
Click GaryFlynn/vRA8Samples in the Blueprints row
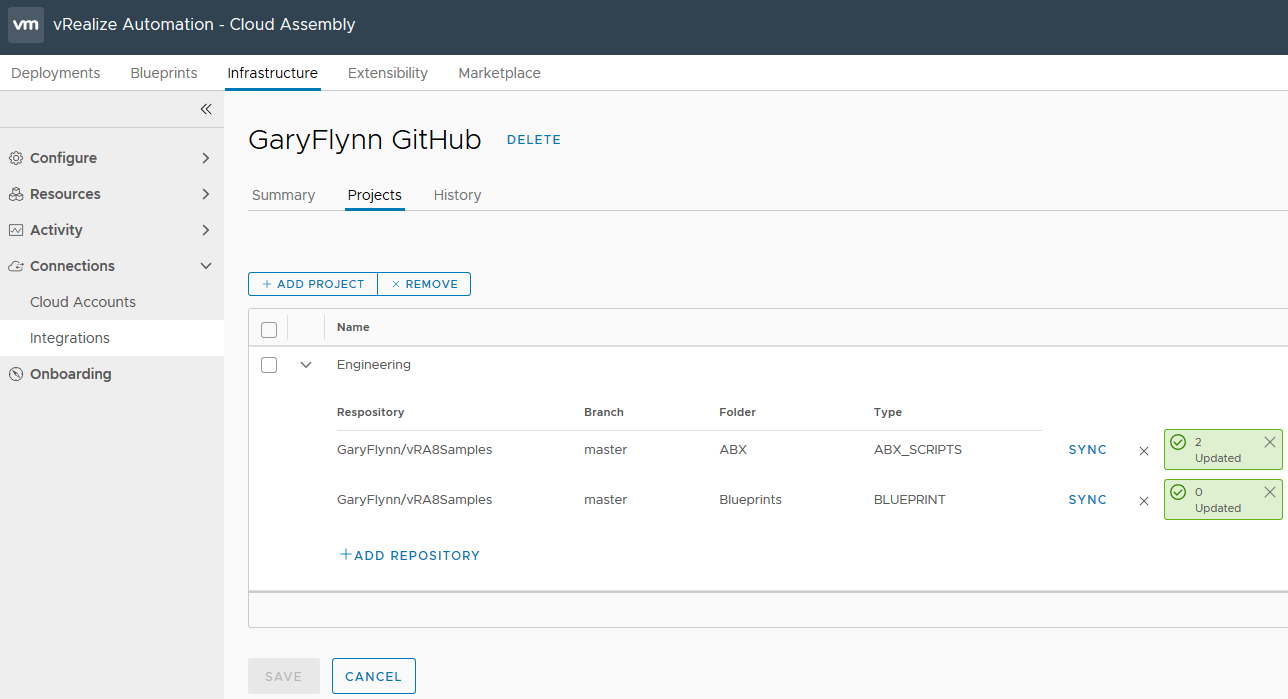tap(415, 499)
